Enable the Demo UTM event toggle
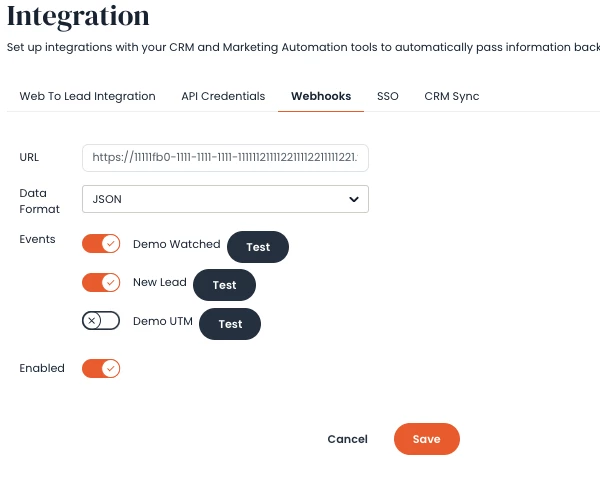 (101, 321)
